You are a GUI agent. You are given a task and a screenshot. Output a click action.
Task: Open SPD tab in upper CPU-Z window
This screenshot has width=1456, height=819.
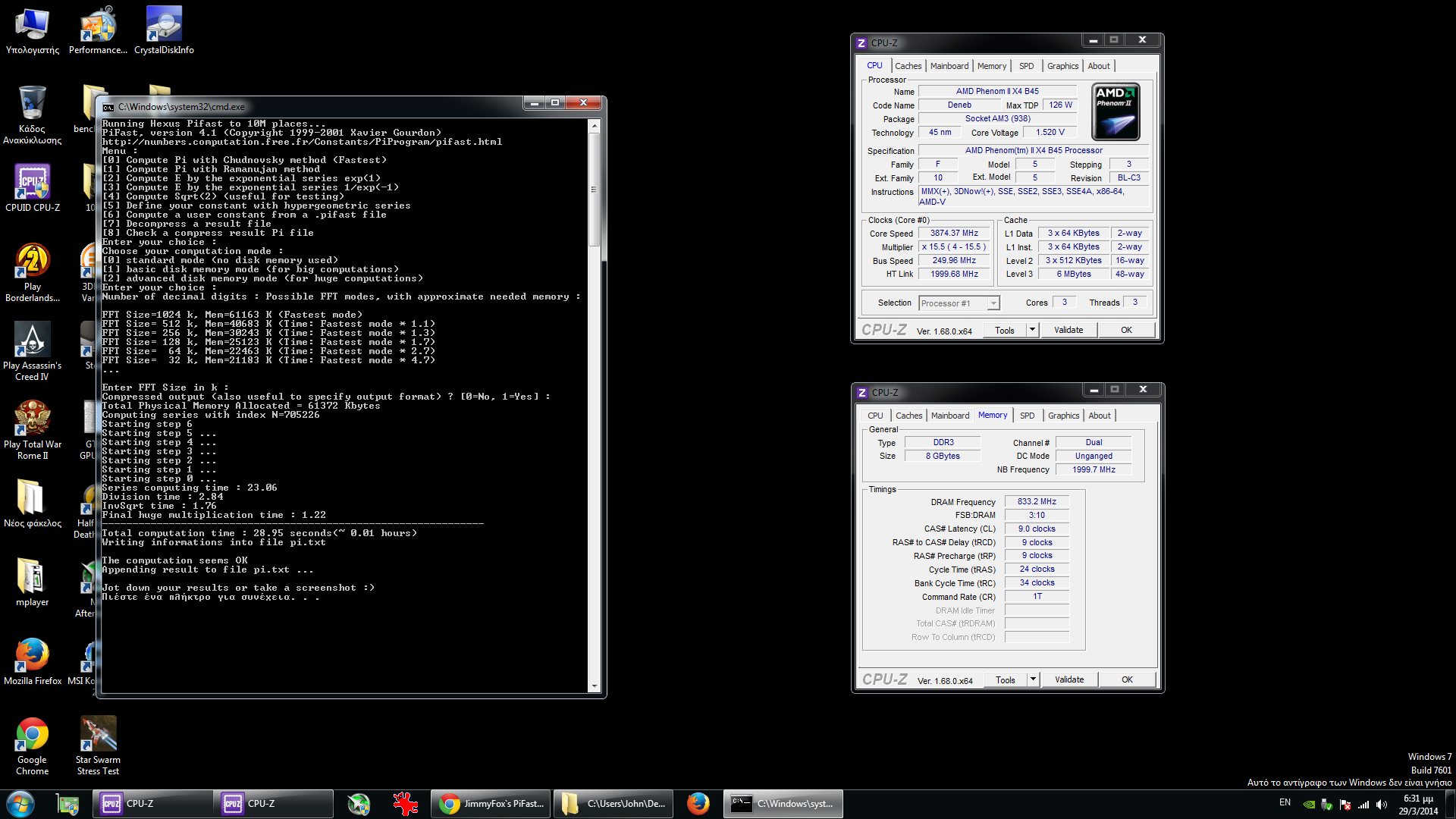tap(1026, 66)
